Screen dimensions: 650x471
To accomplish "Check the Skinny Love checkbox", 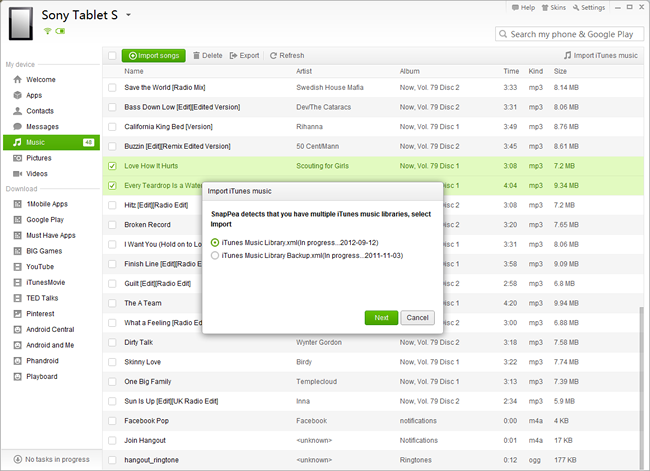I will click(112, 362).
